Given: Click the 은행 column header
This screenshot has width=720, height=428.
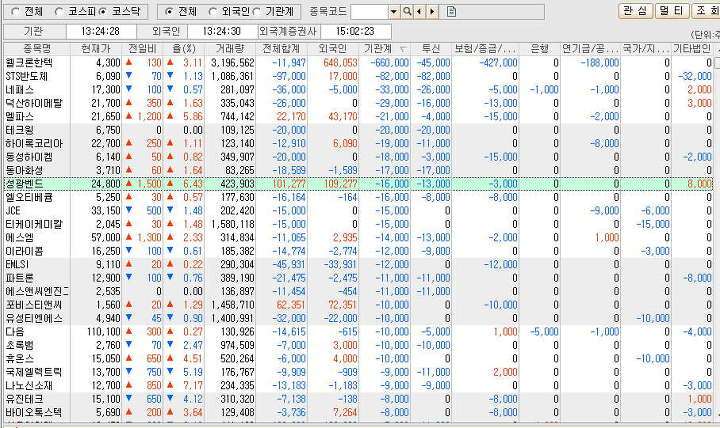Looking at the screenshot, I should click(539, 48).
